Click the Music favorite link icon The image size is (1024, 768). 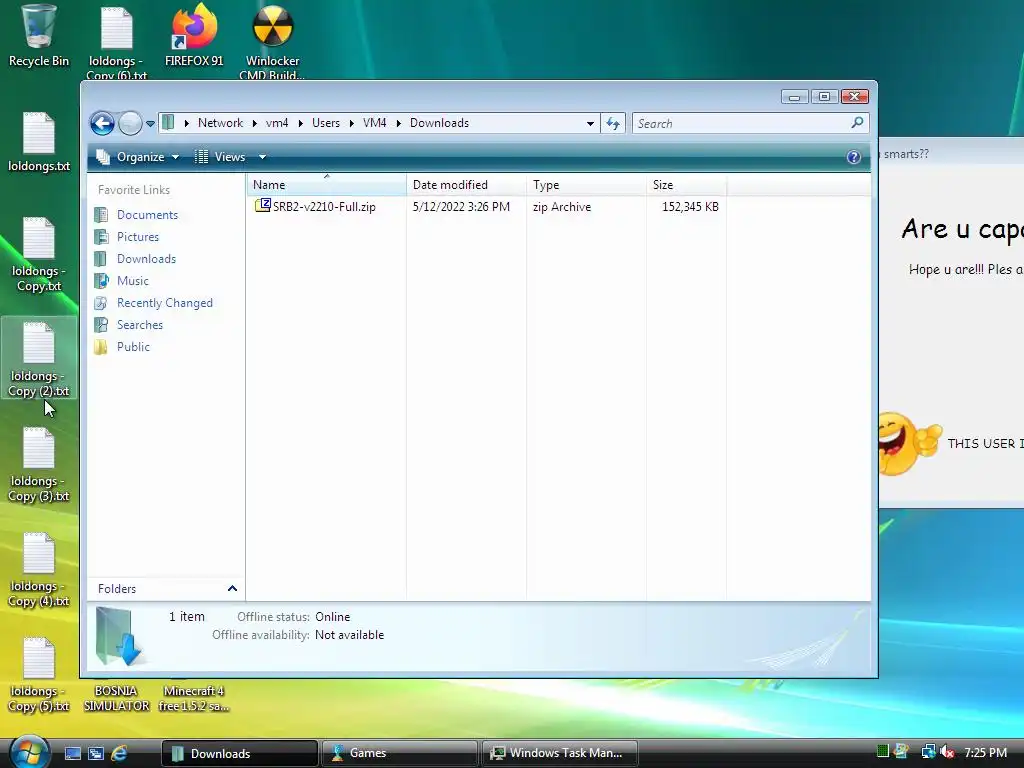point(101,281)
